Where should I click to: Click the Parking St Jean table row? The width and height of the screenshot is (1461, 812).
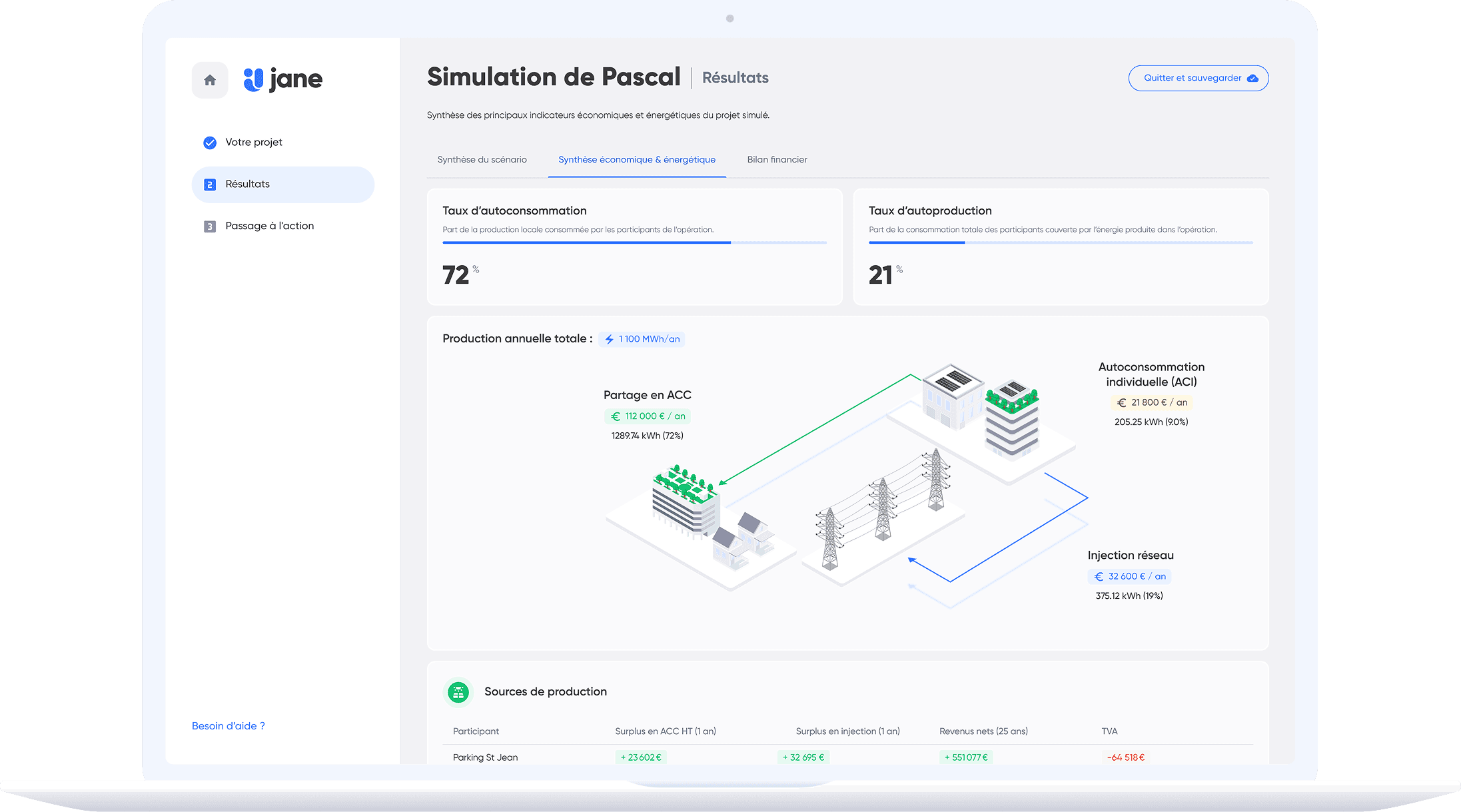click(x=486, y=757)
